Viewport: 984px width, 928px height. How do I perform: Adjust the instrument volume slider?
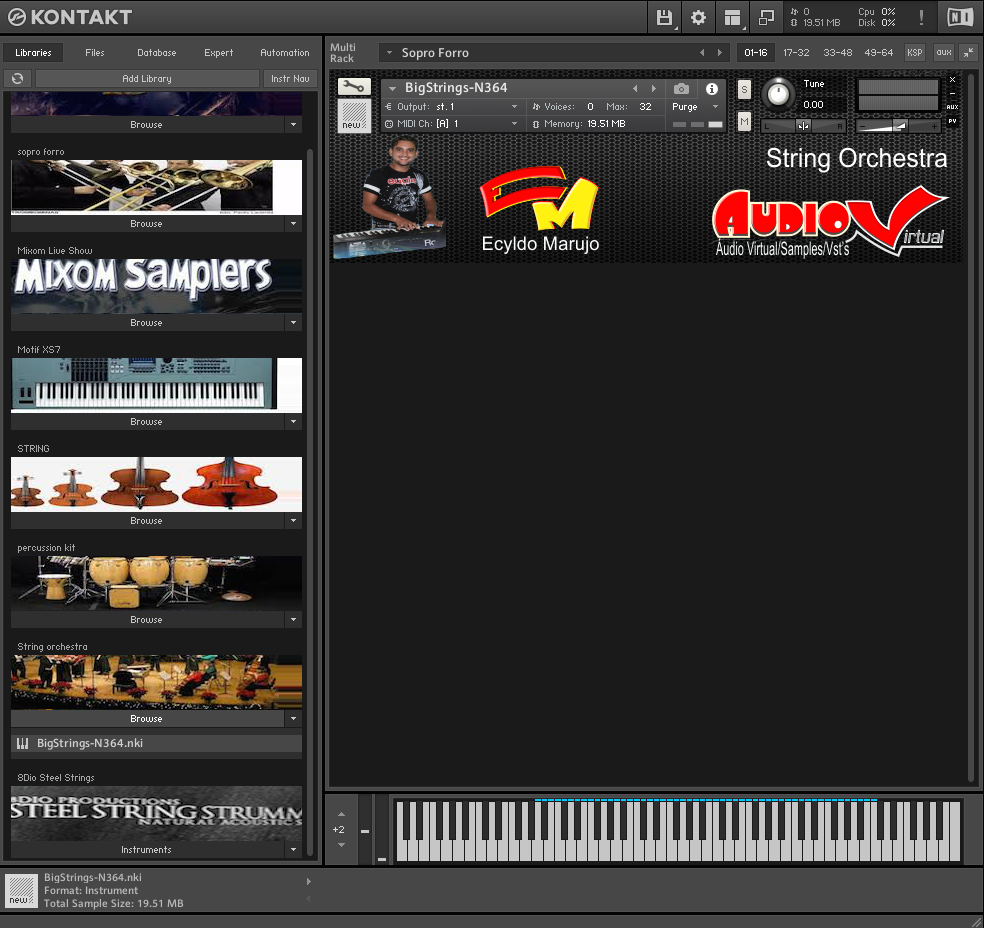[x=898, y=126]
